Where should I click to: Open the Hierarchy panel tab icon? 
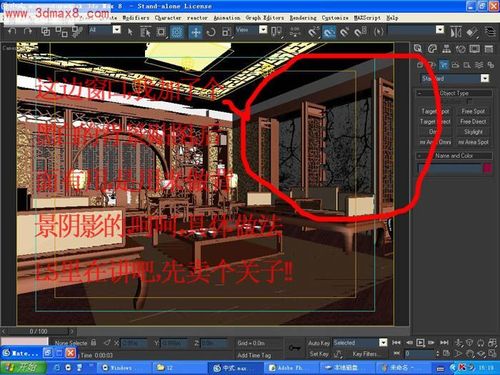coord(446,49)
